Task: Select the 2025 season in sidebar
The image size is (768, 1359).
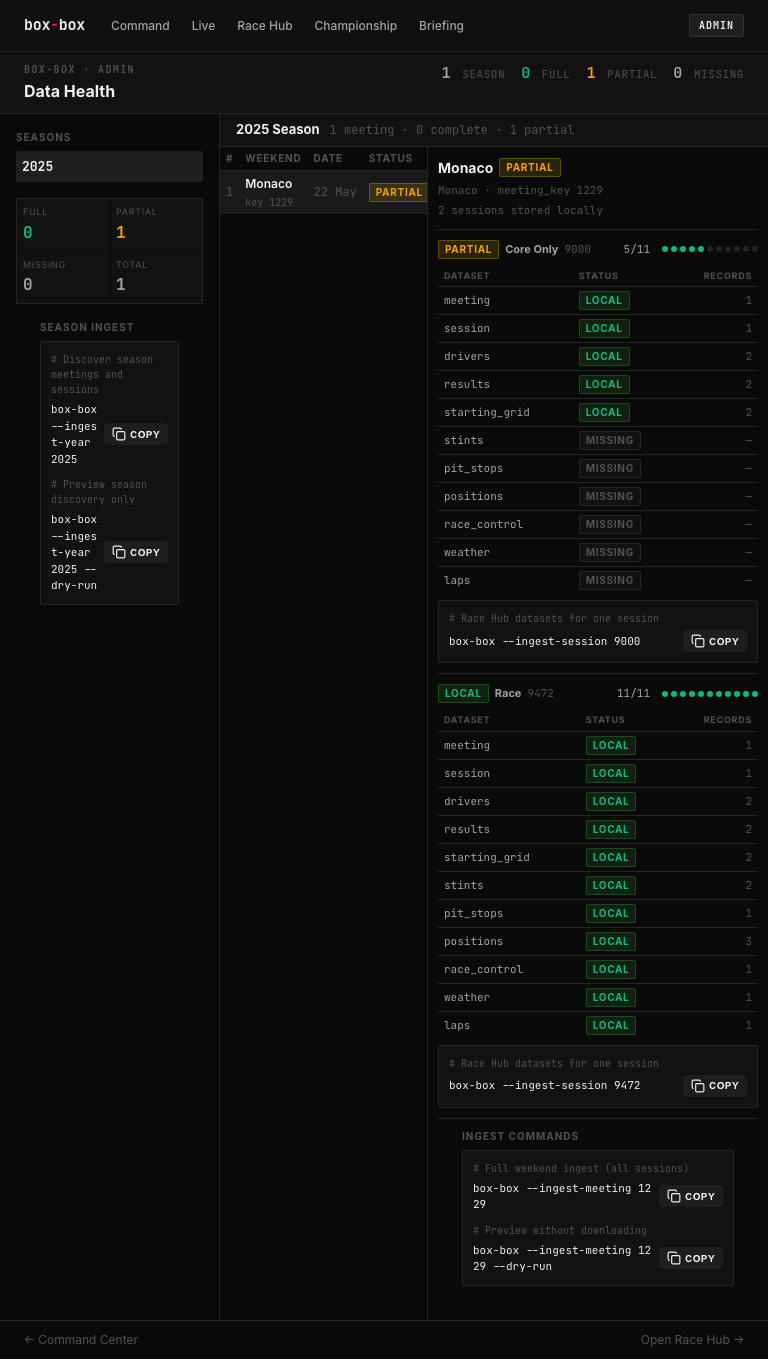Action: [x=109, y=166]
